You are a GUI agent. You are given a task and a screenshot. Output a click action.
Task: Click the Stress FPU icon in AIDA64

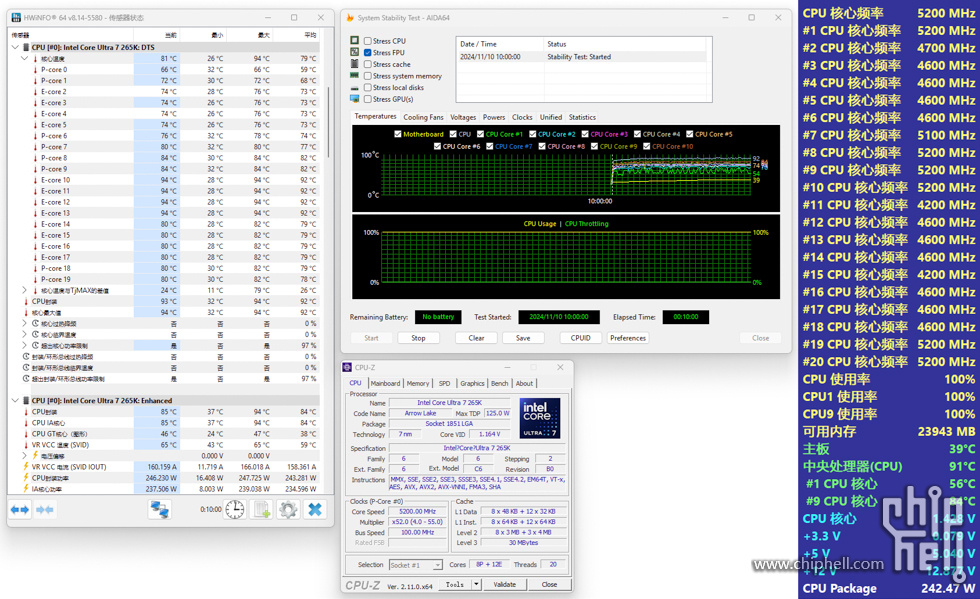[x=355, y=53]
